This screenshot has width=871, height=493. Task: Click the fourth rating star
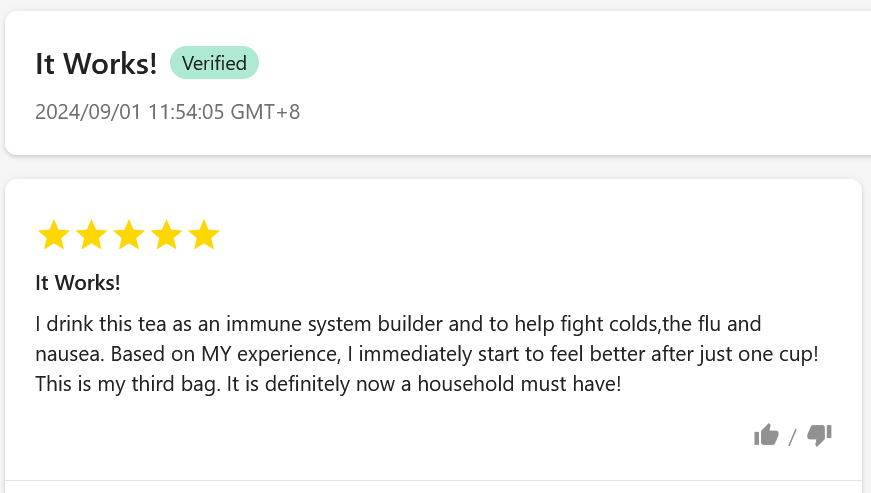tap(166, 236)
